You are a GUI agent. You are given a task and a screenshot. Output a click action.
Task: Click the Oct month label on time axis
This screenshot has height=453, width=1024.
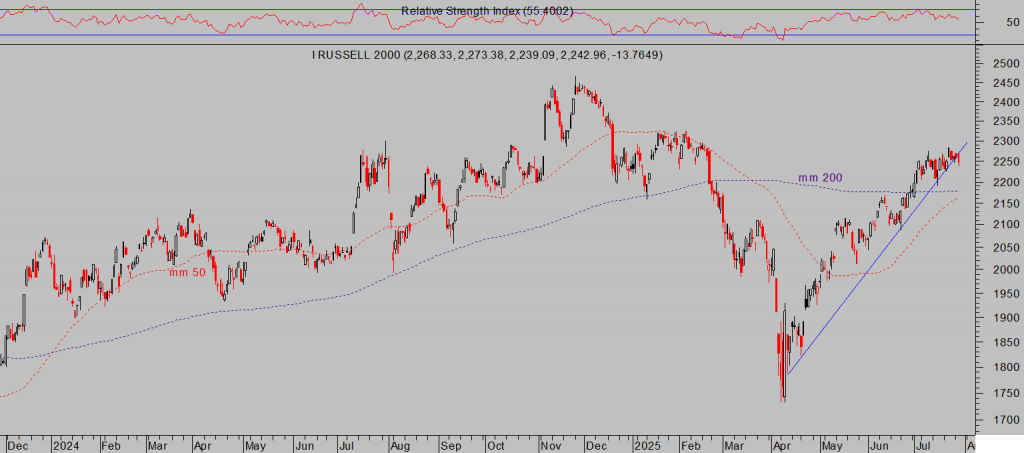[496, 446]
